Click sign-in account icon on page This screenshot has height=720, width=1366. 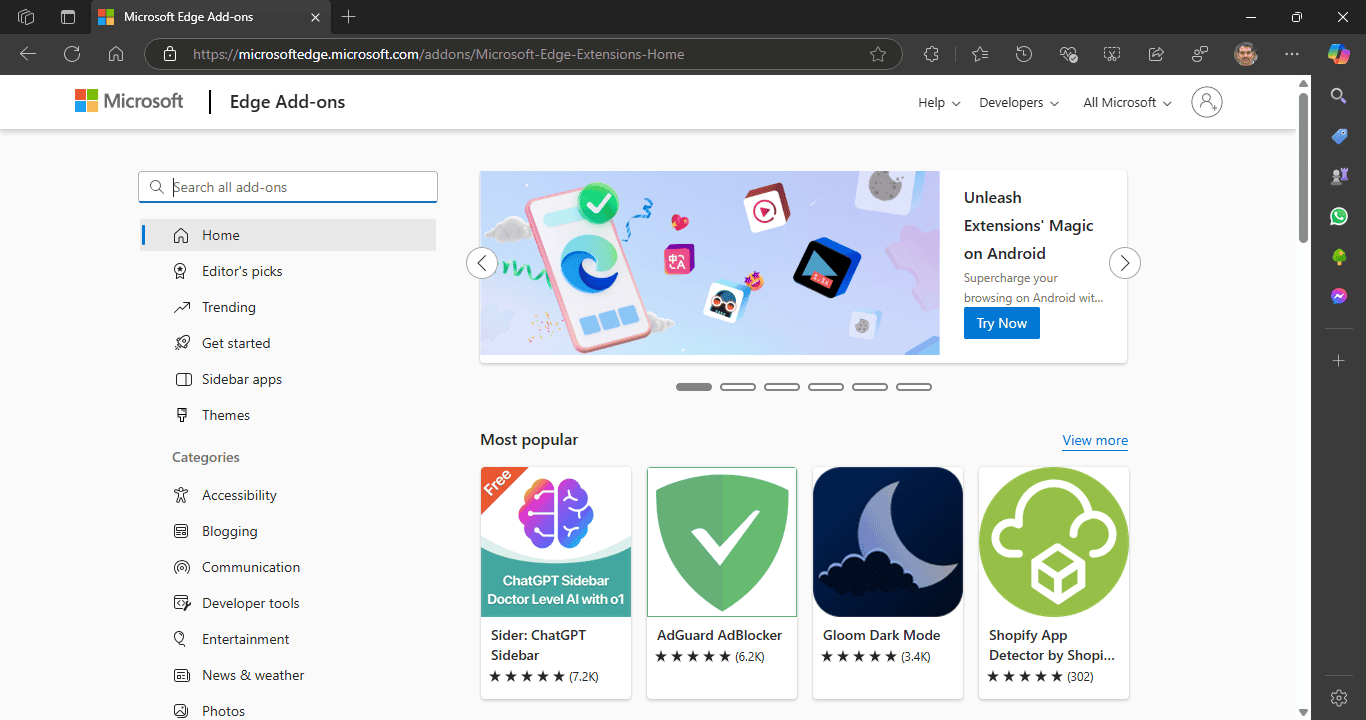click(1207, 102)
